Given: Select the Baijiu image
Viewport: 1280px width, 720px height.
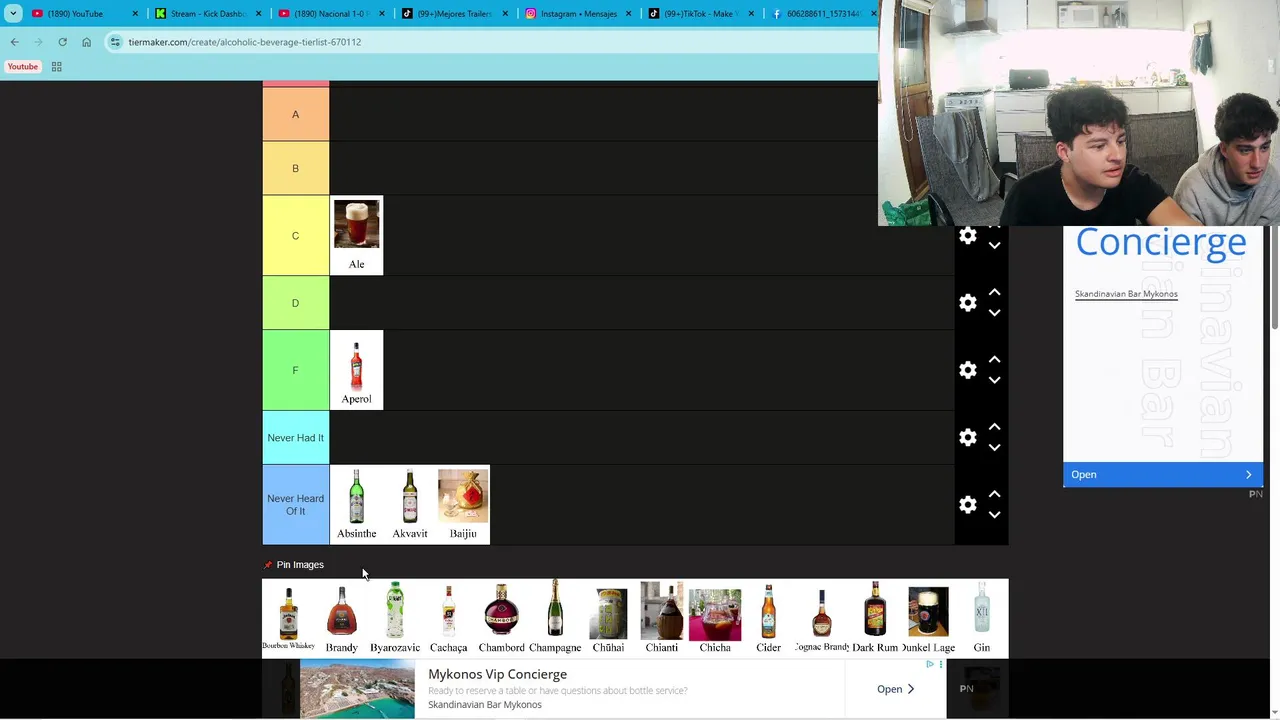Looking at the screenshot, I should click(x=463, y=505).
